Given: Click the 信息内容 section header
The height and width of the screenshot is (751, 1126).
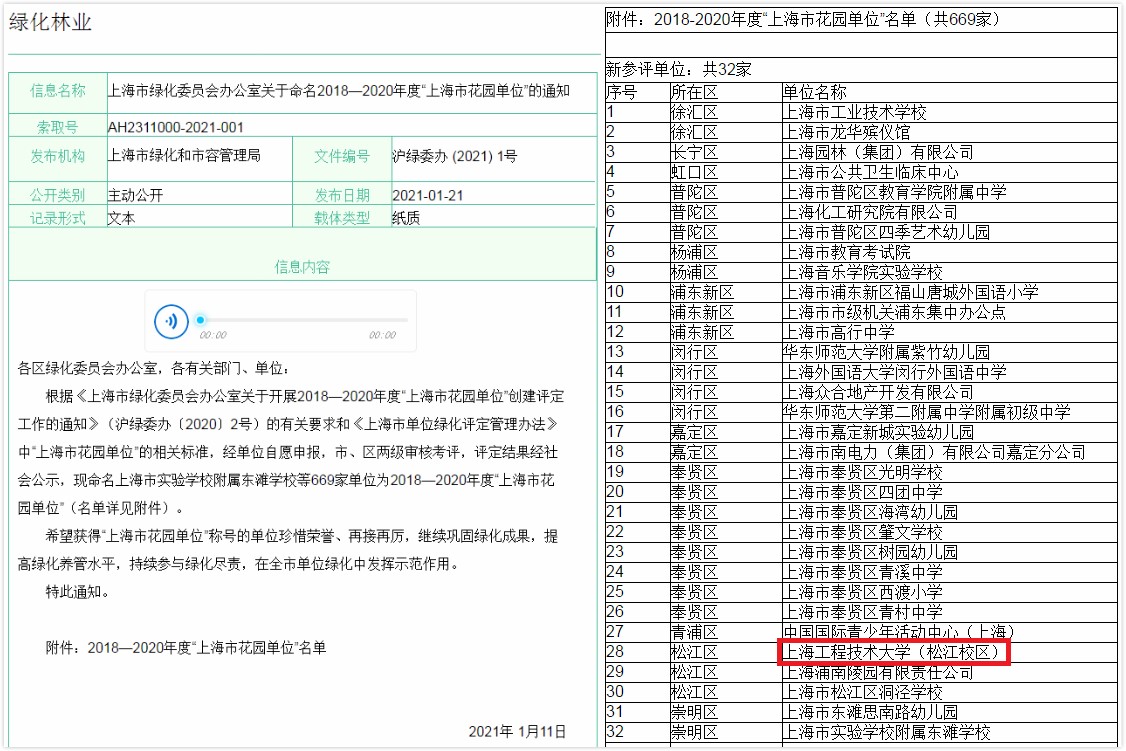Looking at the screenshot, I should coord(302,267).
